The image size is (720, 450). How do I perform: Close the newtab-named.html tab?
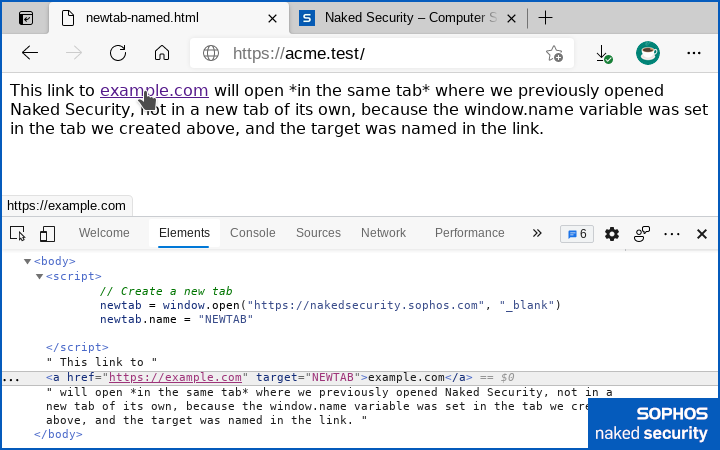pos(272,18)
